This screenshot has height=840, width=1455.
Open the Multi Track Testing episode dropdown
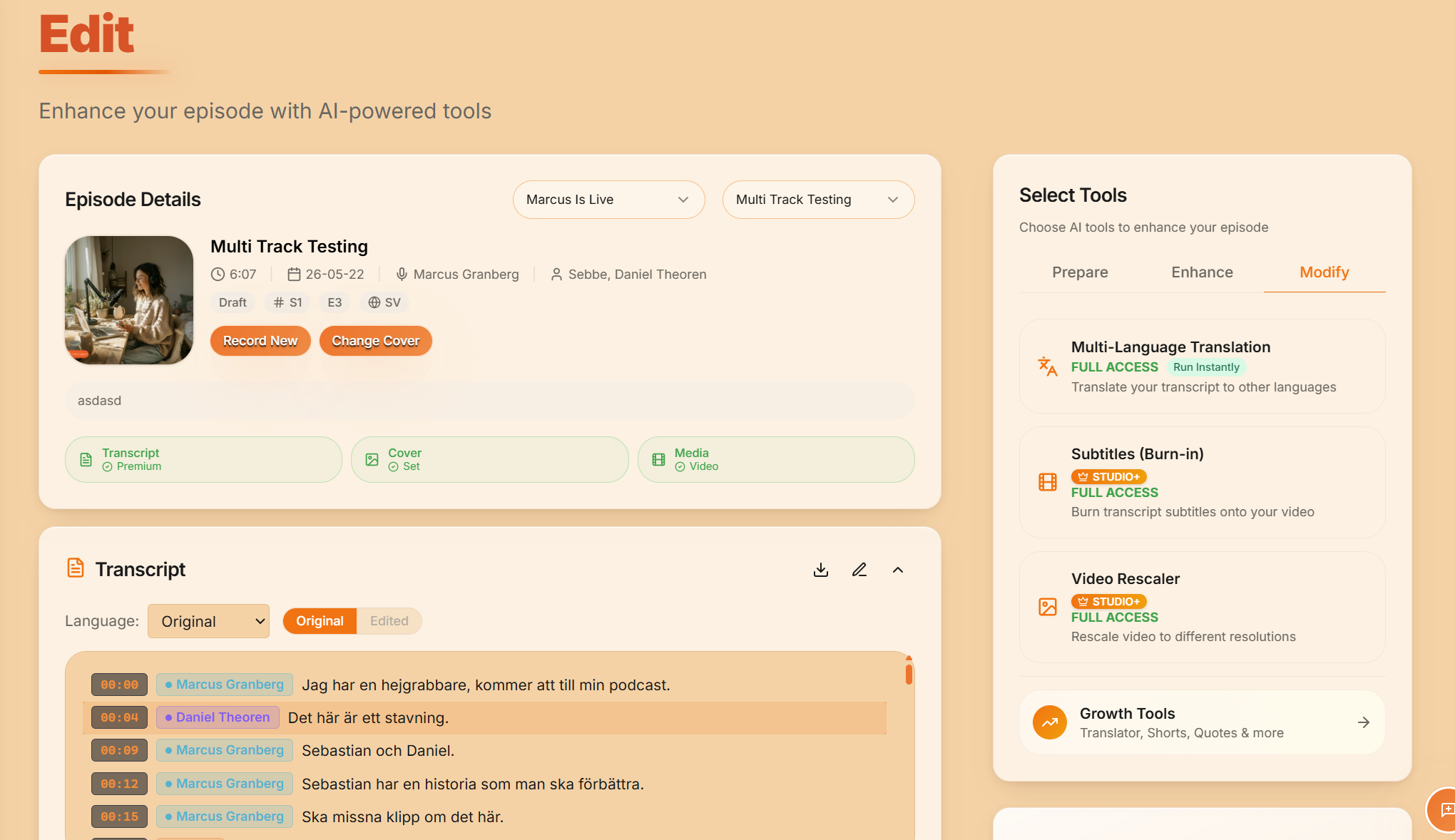[x=818, y=200]
